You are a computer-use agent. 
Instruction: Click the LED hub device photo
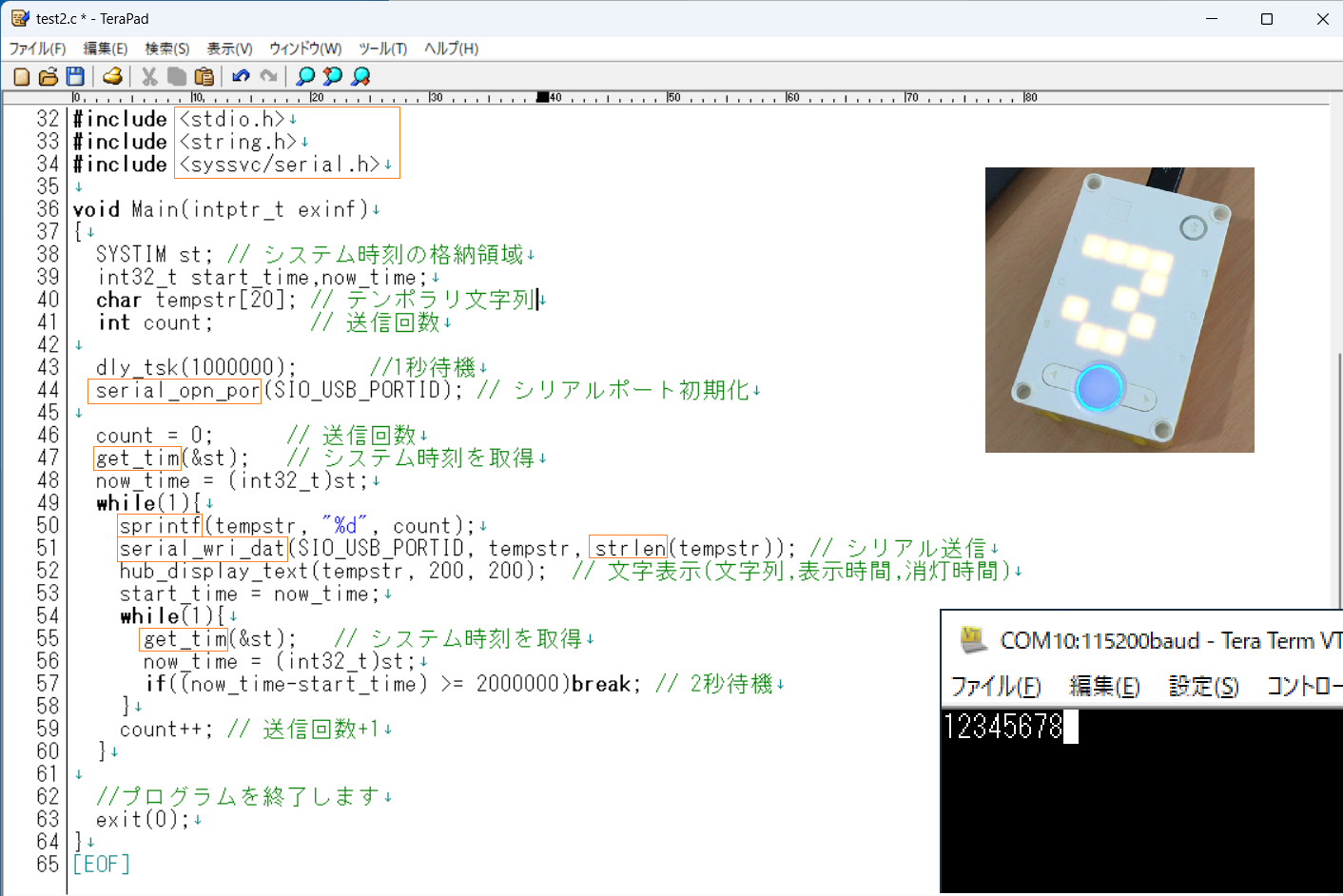(1119, 309)
